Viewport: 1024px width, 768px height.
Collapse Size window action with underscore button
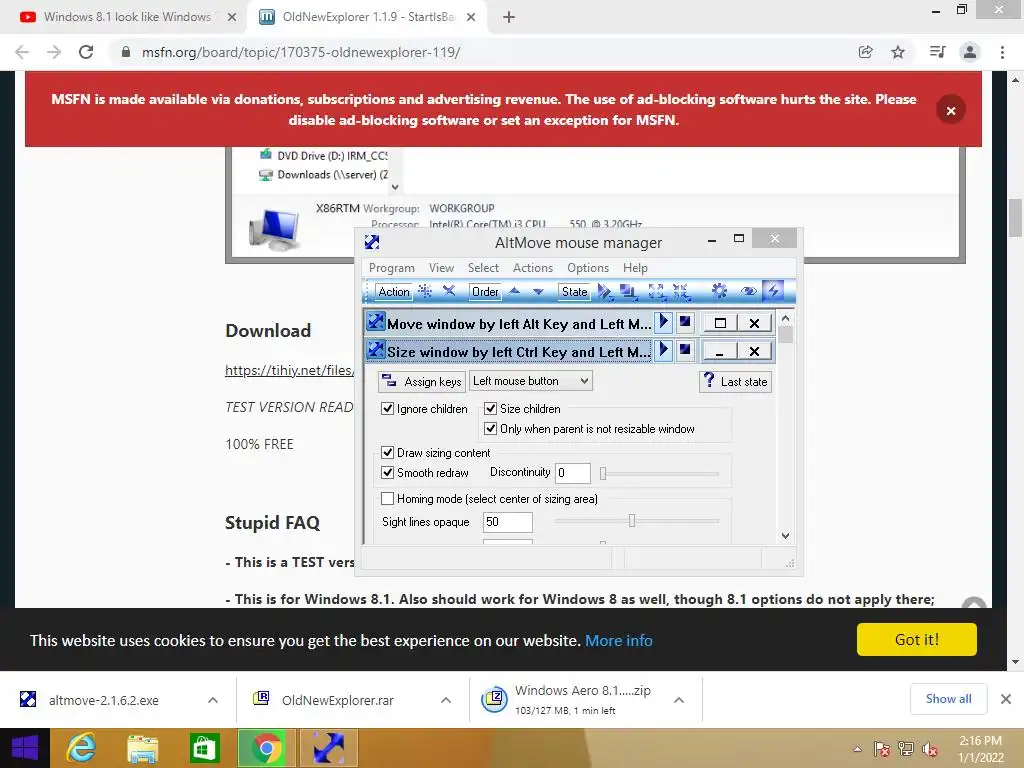[720, 351]
